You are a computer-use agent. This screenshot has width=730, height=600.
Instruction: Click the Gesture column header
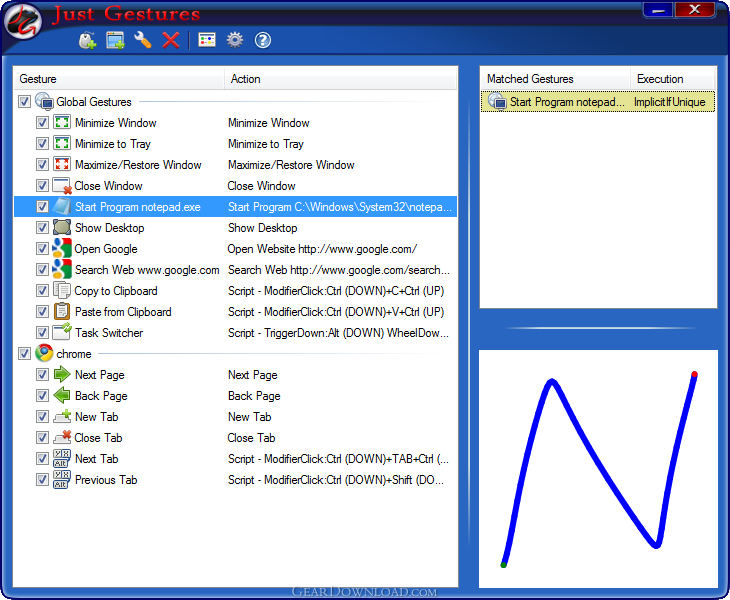click(x=119, y=79)
